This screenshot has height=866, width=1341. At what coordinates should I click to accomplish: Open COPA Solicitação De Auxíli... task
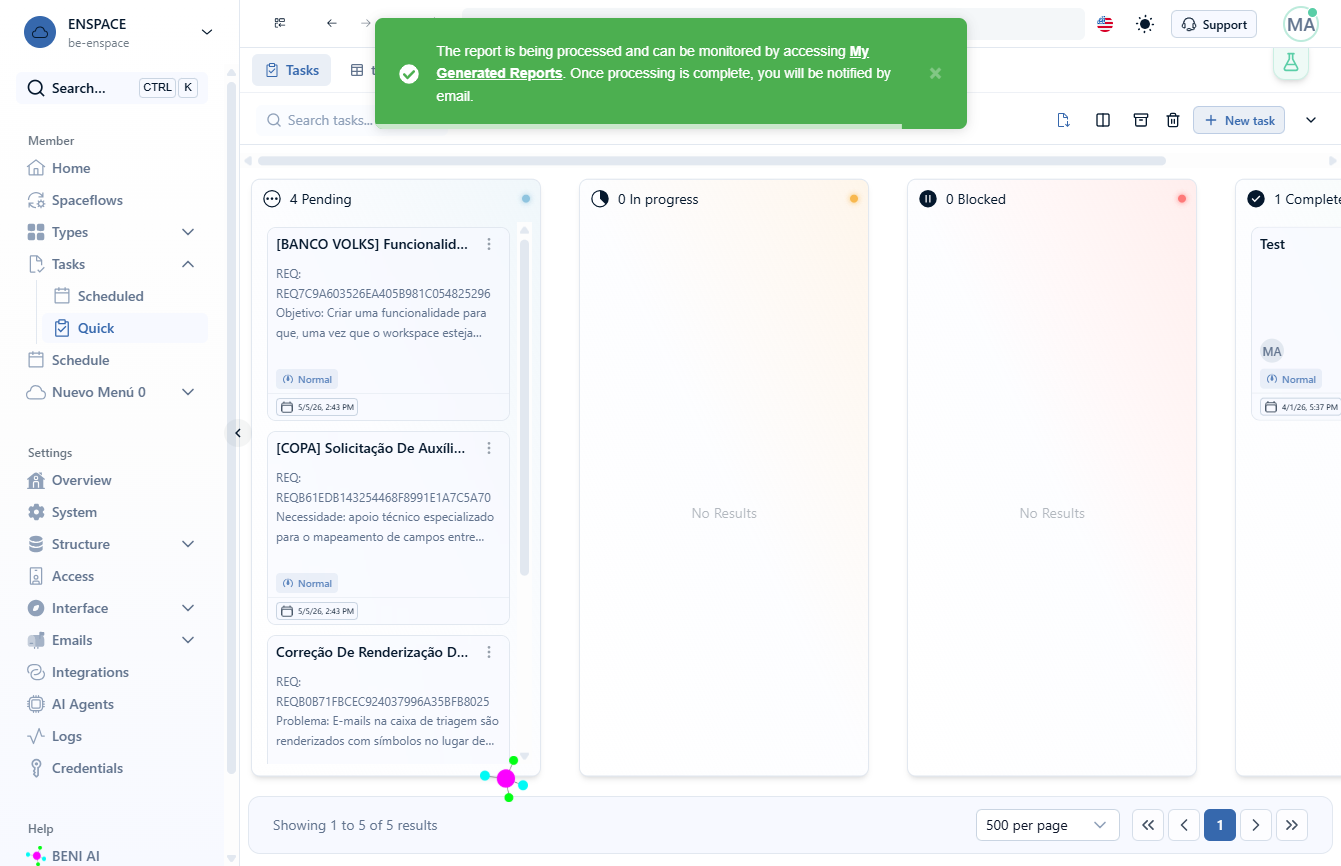[x=388, y=527]
